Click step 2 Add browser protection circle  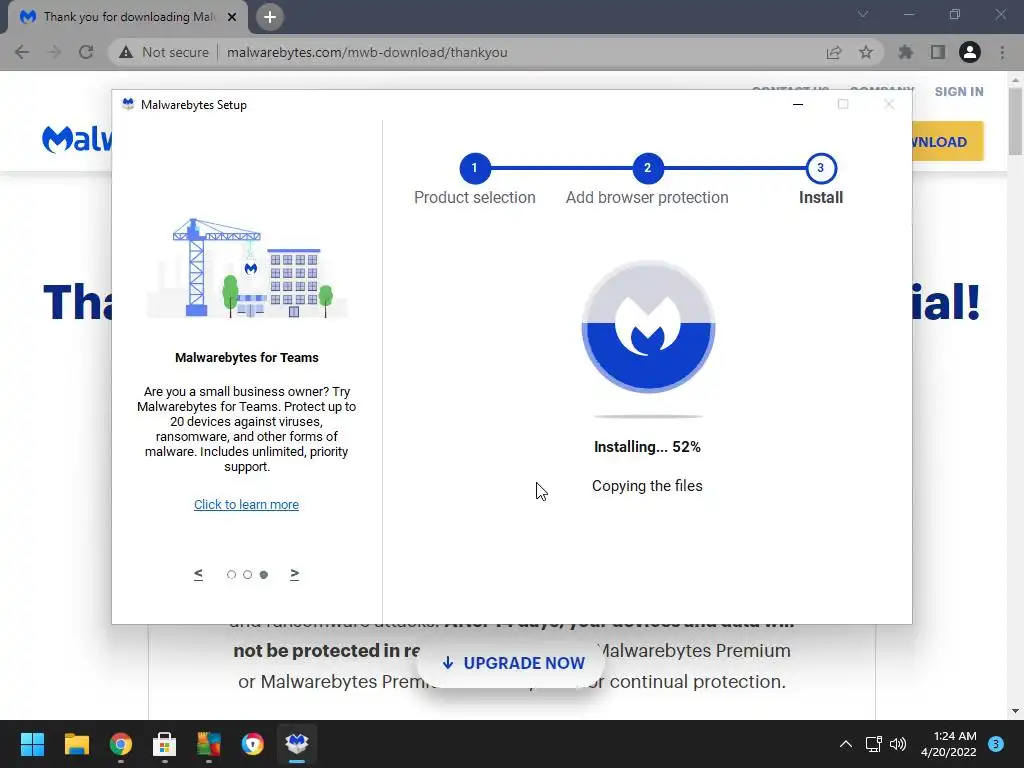point(647,168)
